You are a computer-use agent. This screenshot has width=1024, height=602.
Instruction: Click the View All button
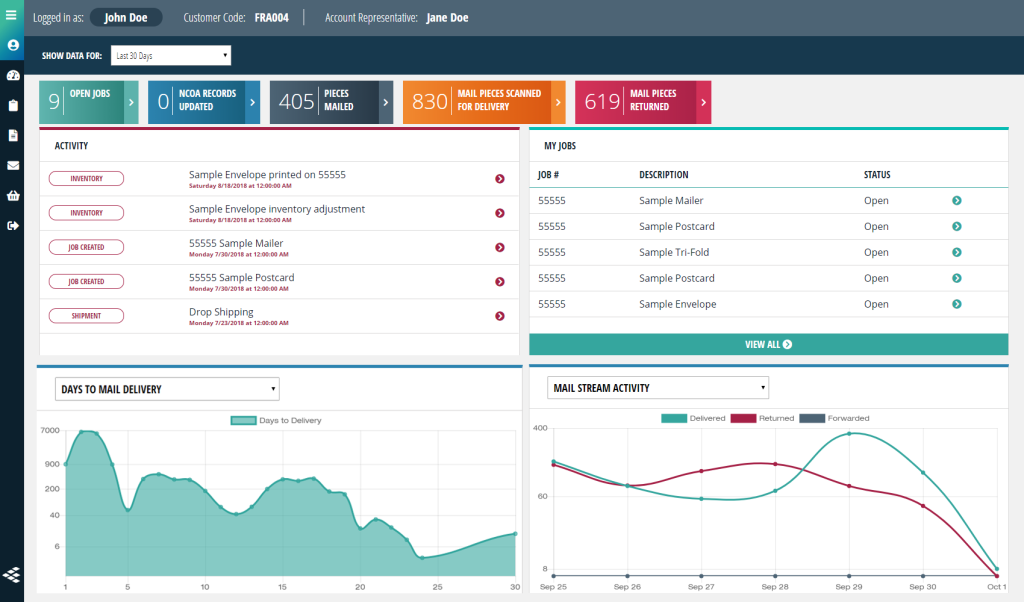click(x=768, y=344)
